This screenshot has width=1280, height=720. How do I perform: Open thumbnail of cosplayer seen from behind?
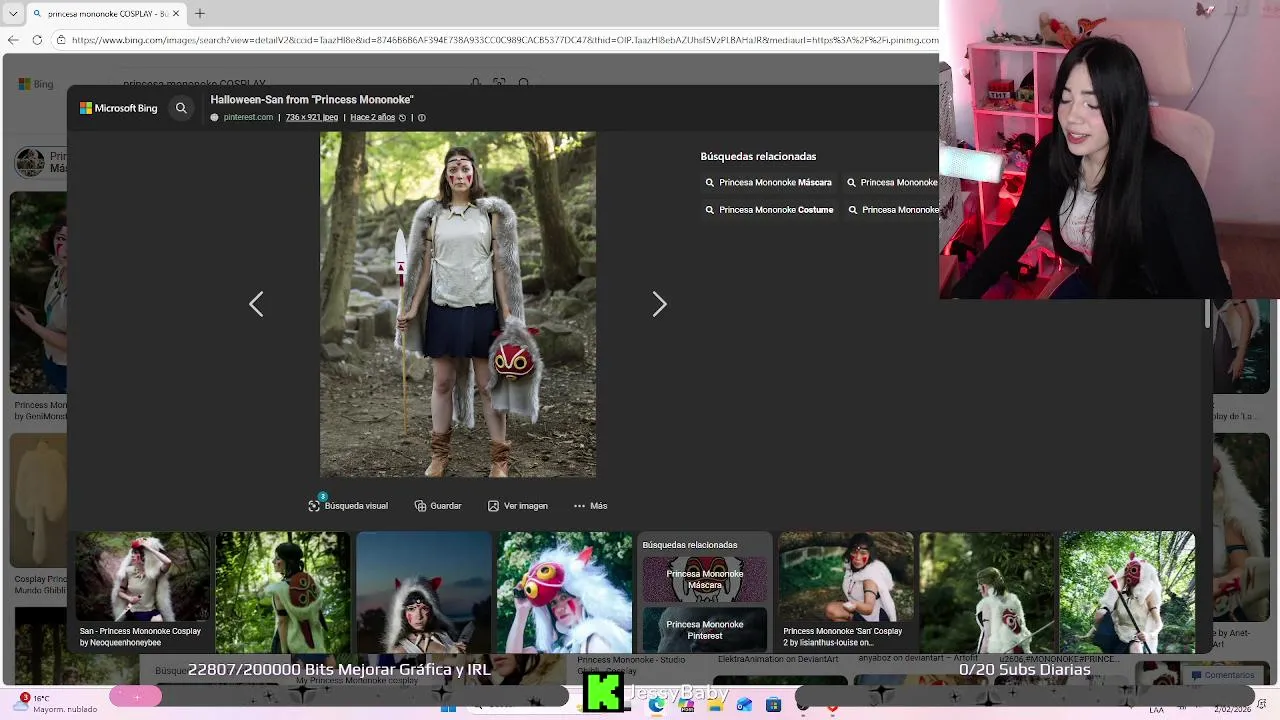click(986, 592)
